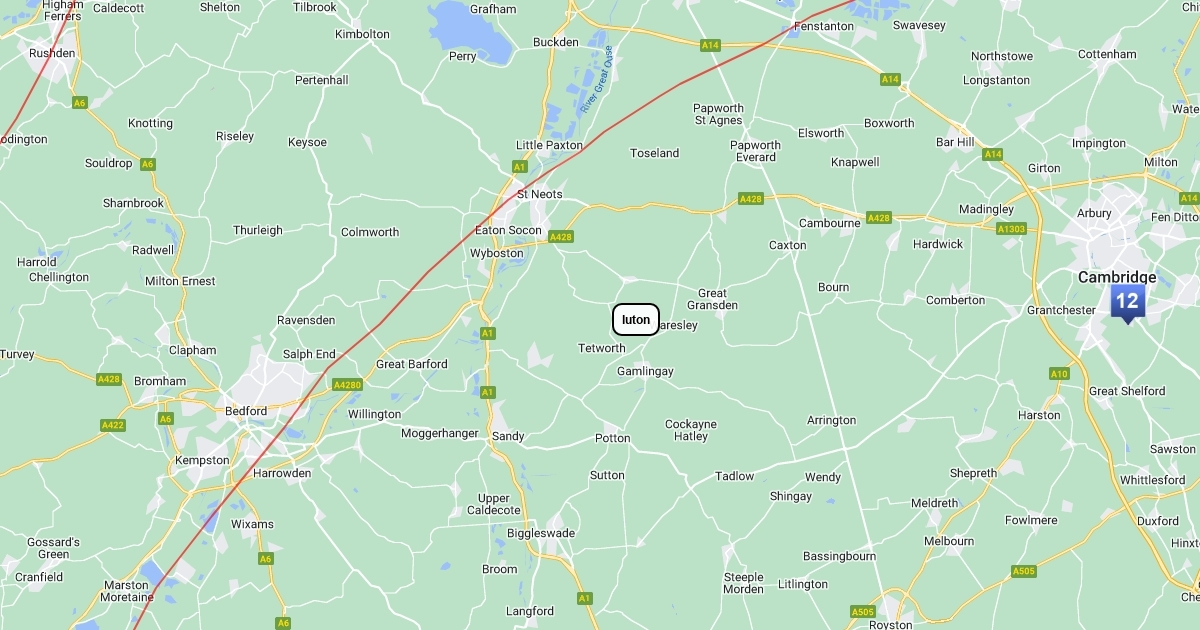Screen dimensions: 1200x630
Task: Click the A428 road shield near Cambourne
Action: pyautogui.click(x=878, y=218)
